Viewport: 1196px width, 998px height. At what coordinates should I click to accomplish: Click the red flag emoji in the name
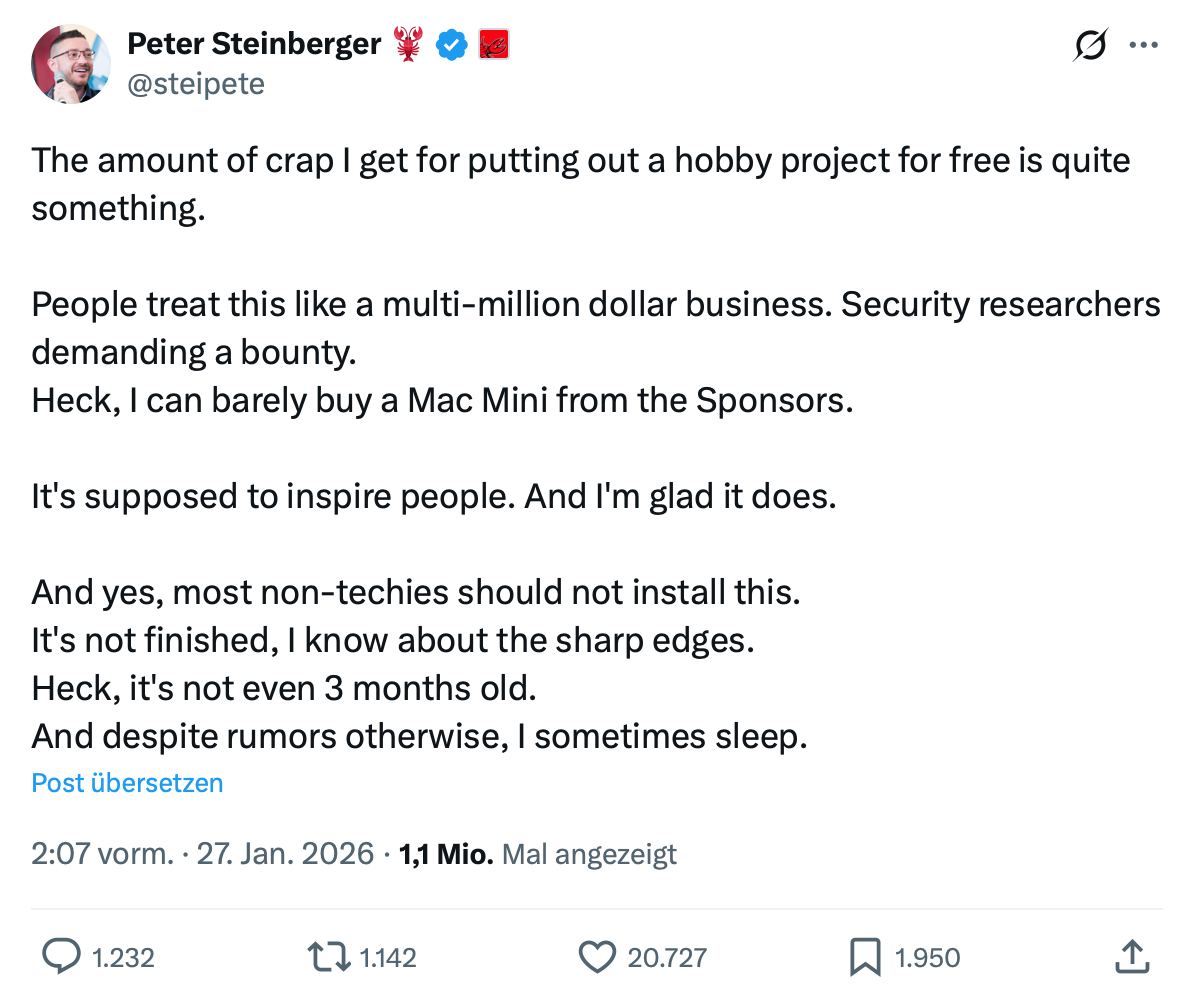pos(496,44)
